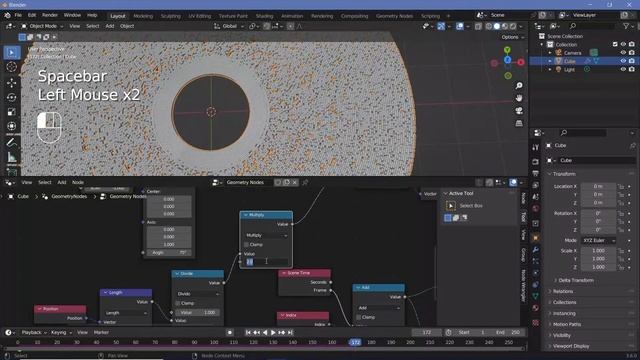Image resolution: width=640 pixels, height=360 pixels.
Task: Hide the Cube in viewport
Action: pyautogui.click(x=623, y=61)
